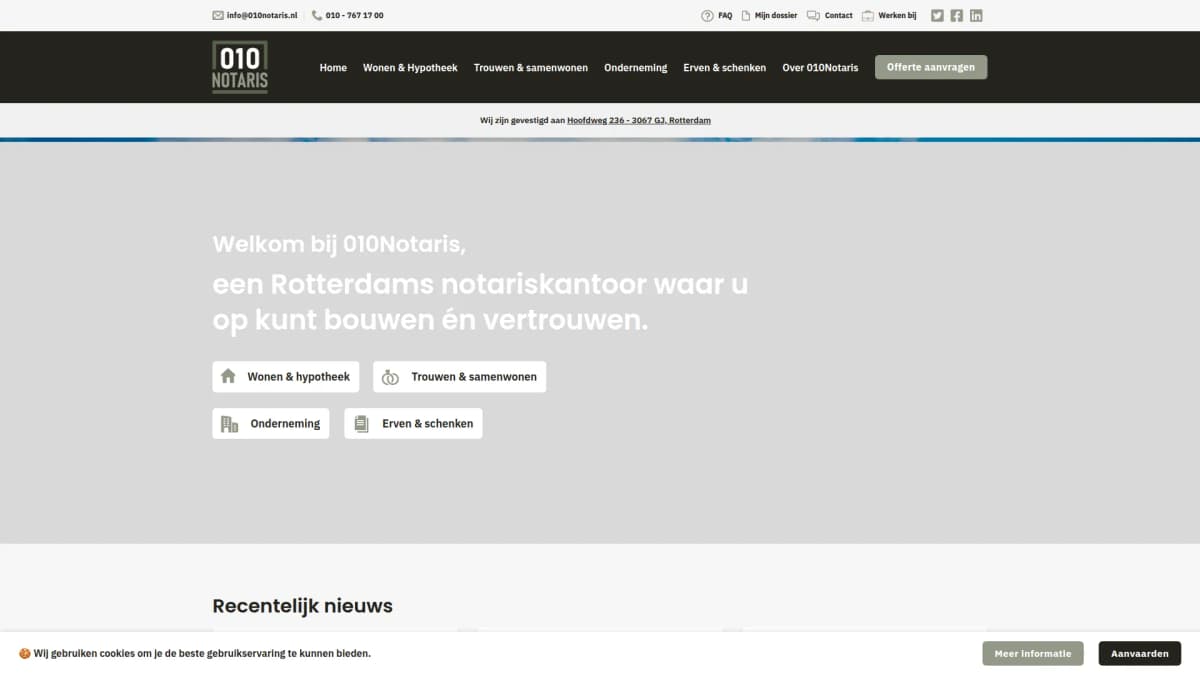Open the Contact link in top bar
The width and height of the screenshot is (1200, 675).
coord(838,16)
